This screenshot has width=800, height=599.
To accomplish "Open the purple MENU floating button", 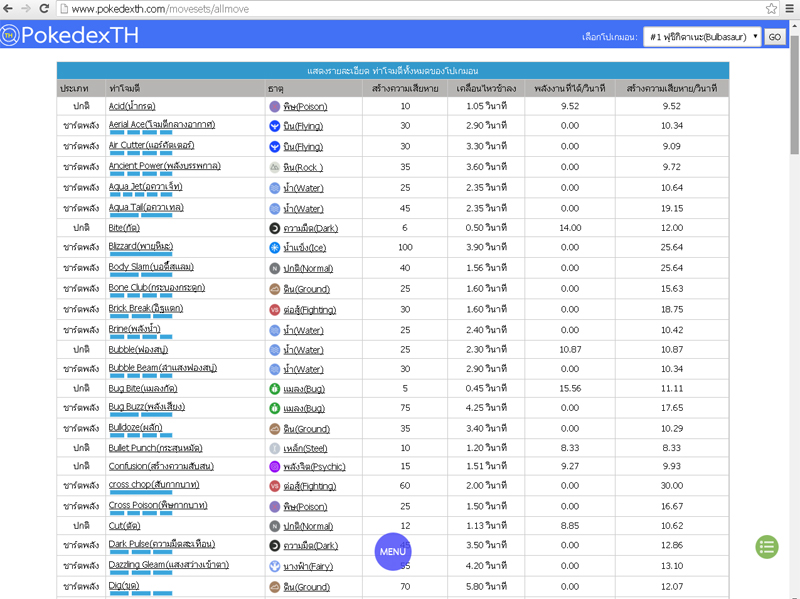I will pyautogui.click(x=393, y=552).
